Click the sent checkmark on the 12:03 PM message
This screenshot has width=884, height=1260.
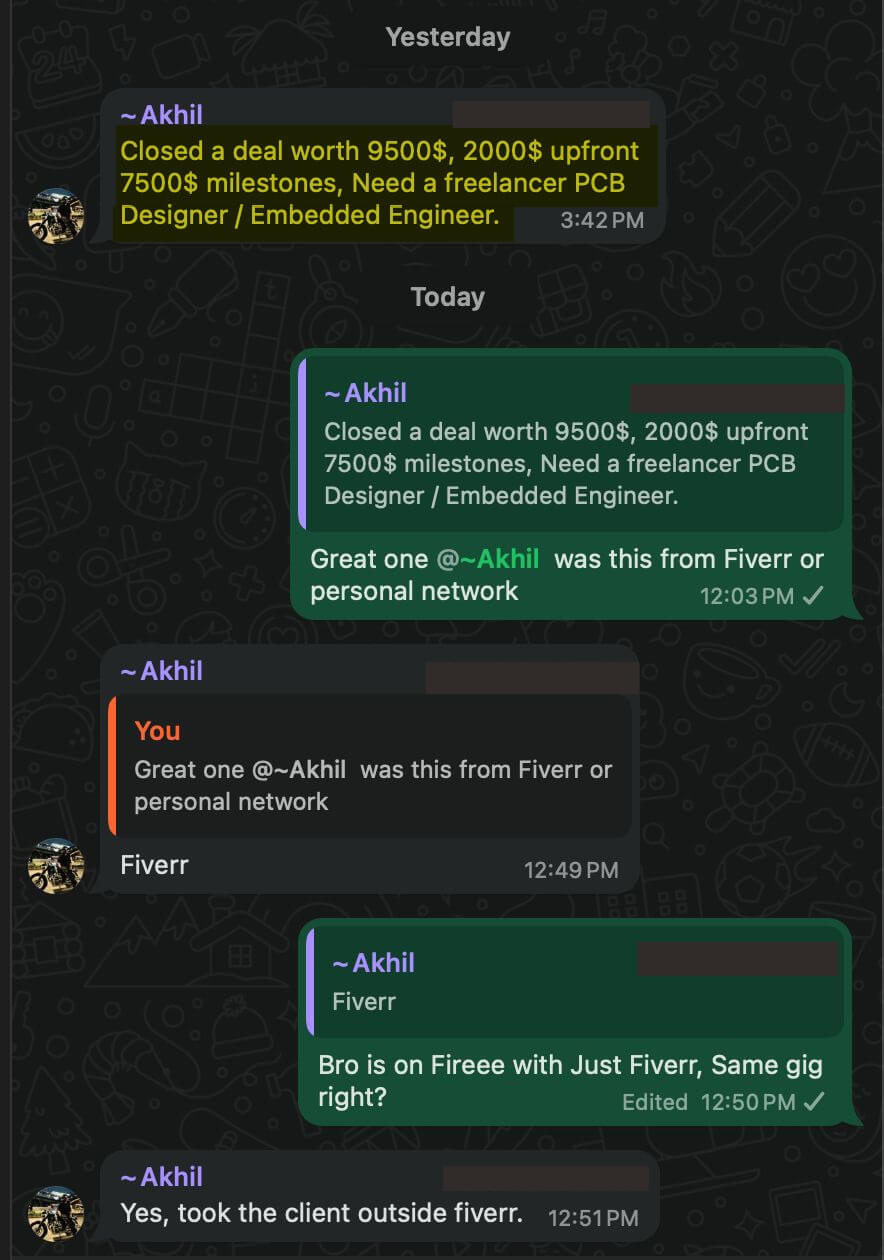pos(814,596)
